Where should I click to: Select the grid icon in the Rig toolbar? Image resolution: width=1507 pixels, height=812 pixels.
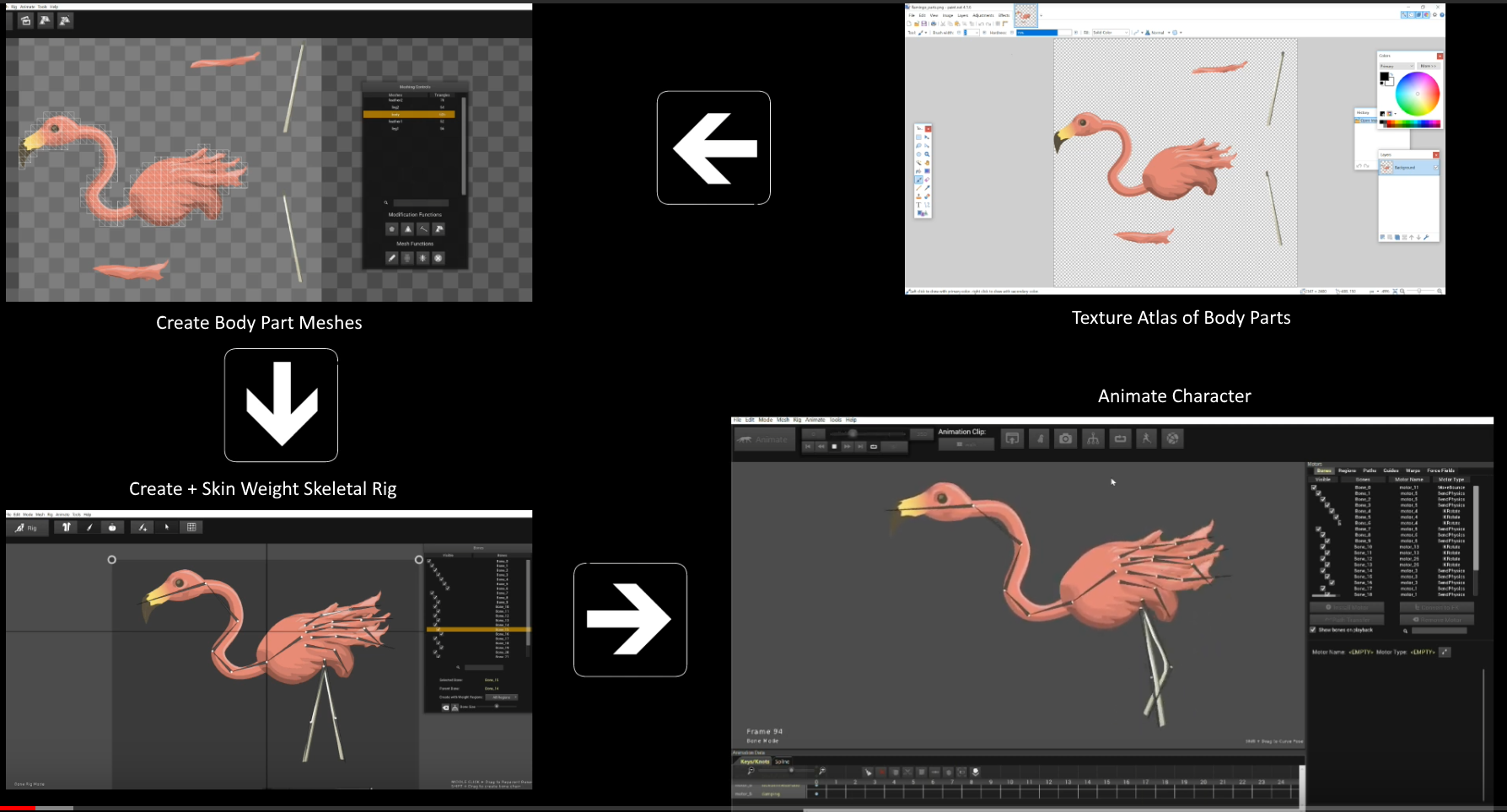(192, 527)
